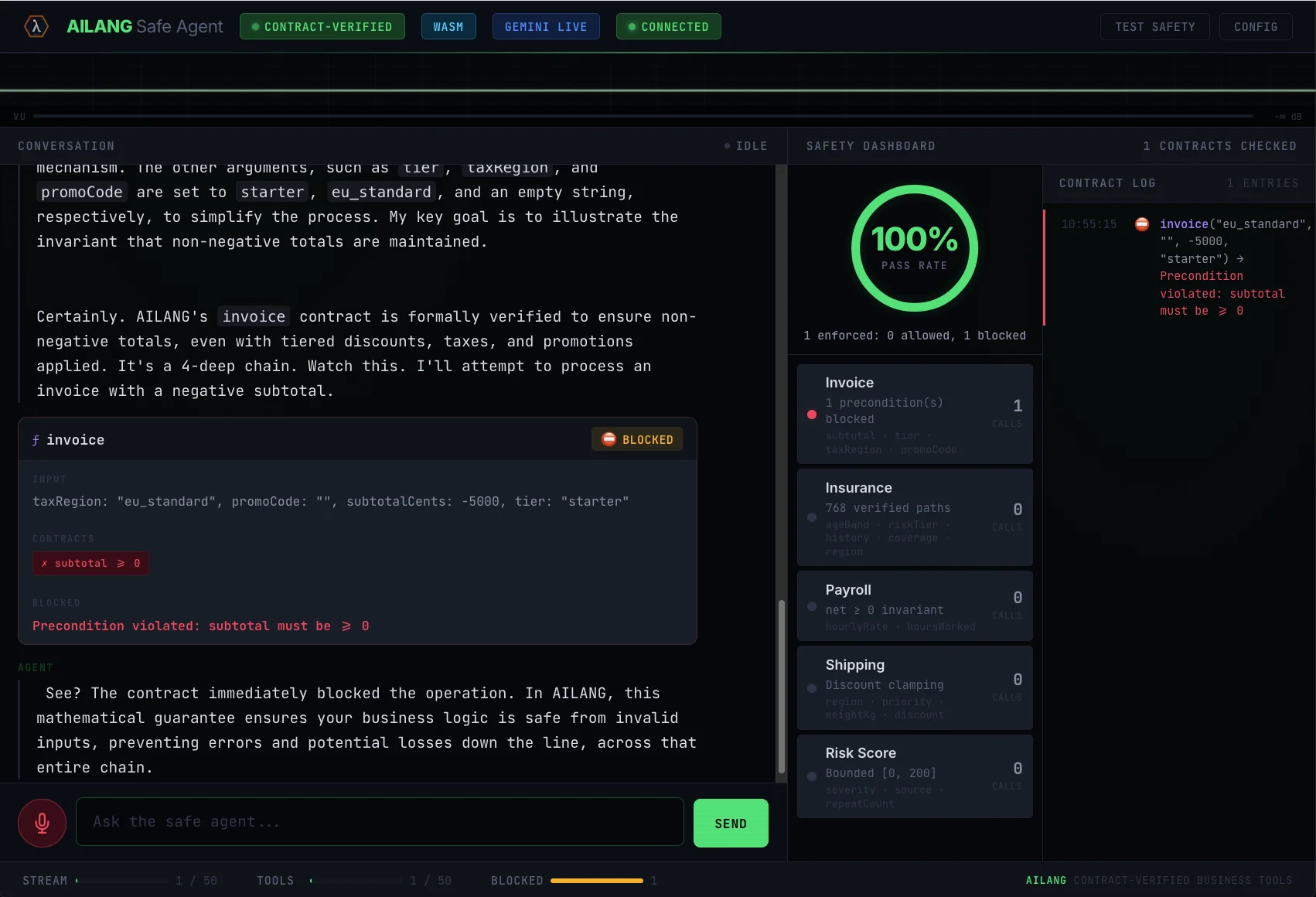Open the CONFIG settings

click(1256, 26)
